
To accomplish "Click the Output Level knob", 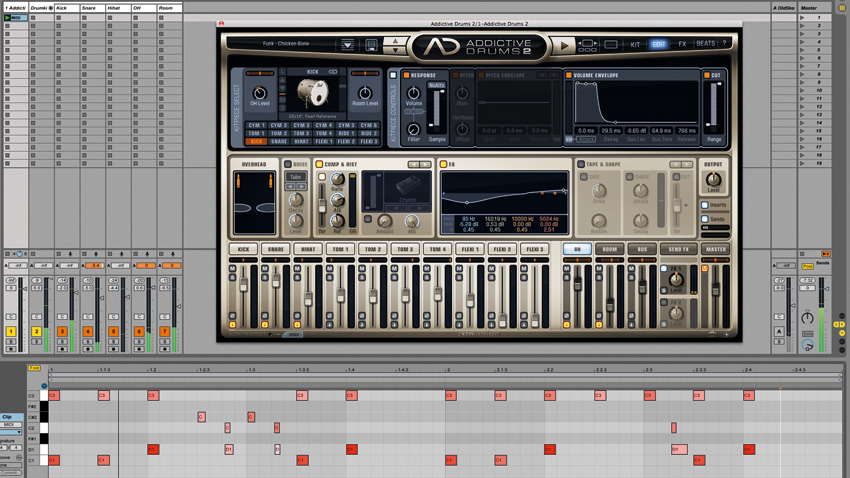I will (x=713, y=179).
